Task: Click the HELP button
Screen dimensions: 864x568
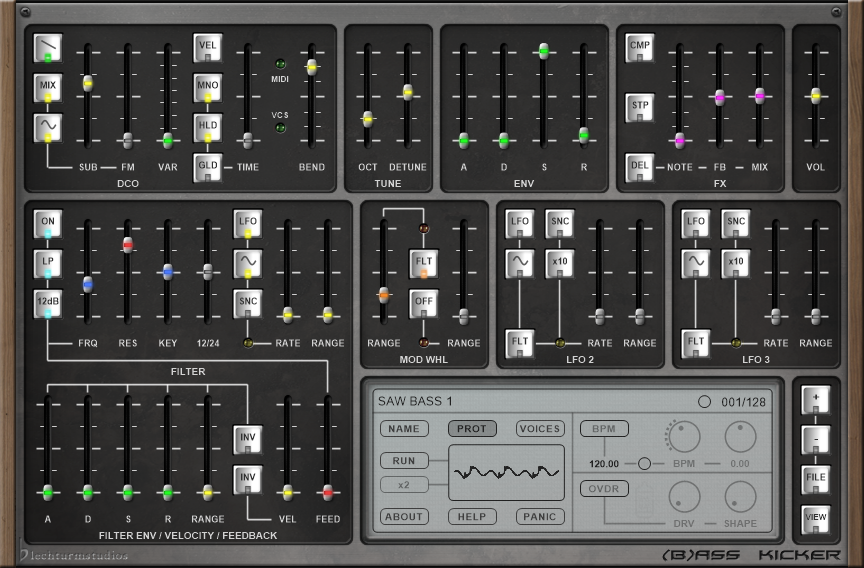Action: [x=472, y=517]
